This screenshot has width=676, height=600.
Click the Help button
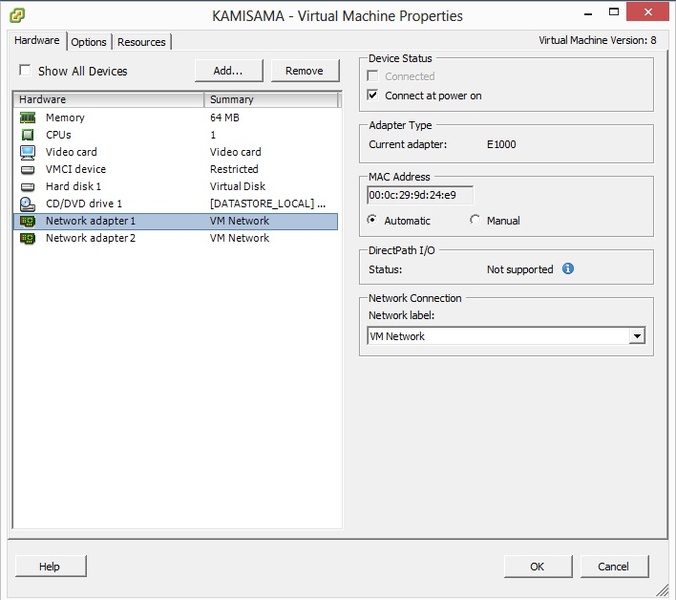[x=50, y=566]
